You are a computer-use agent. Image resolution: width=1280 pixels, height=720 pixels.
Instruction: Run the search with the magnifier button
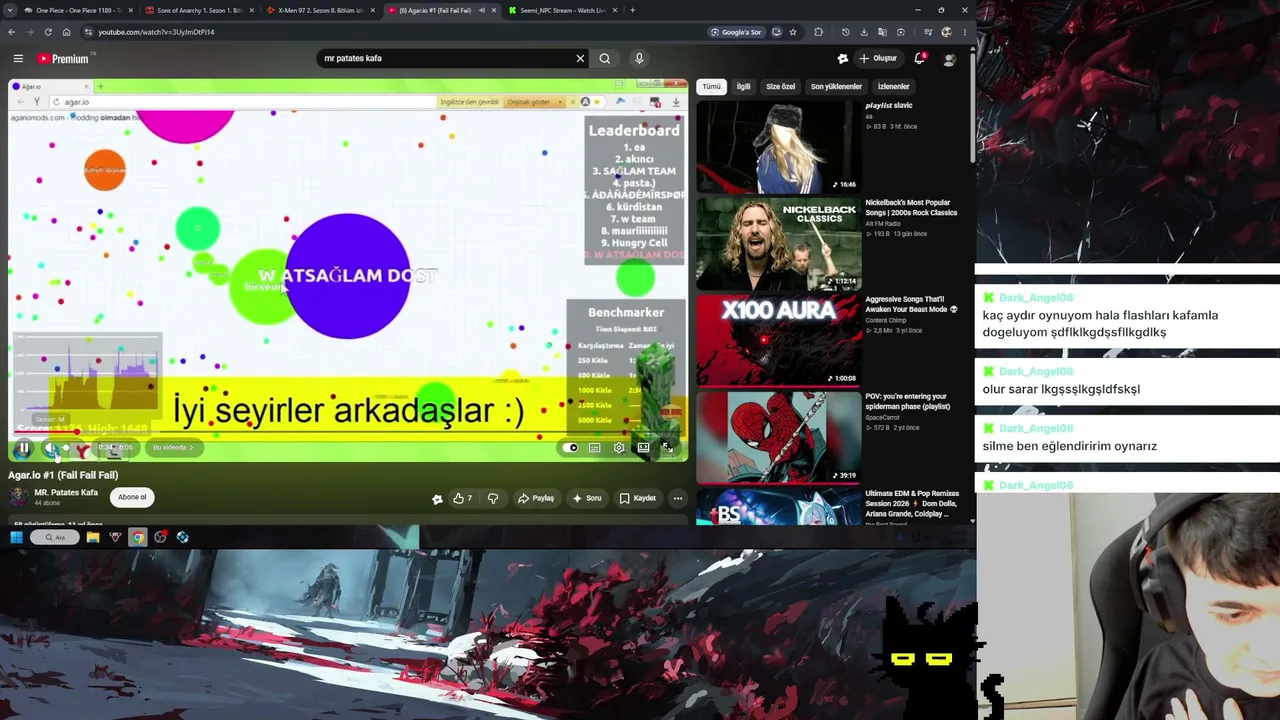[605, 58]
